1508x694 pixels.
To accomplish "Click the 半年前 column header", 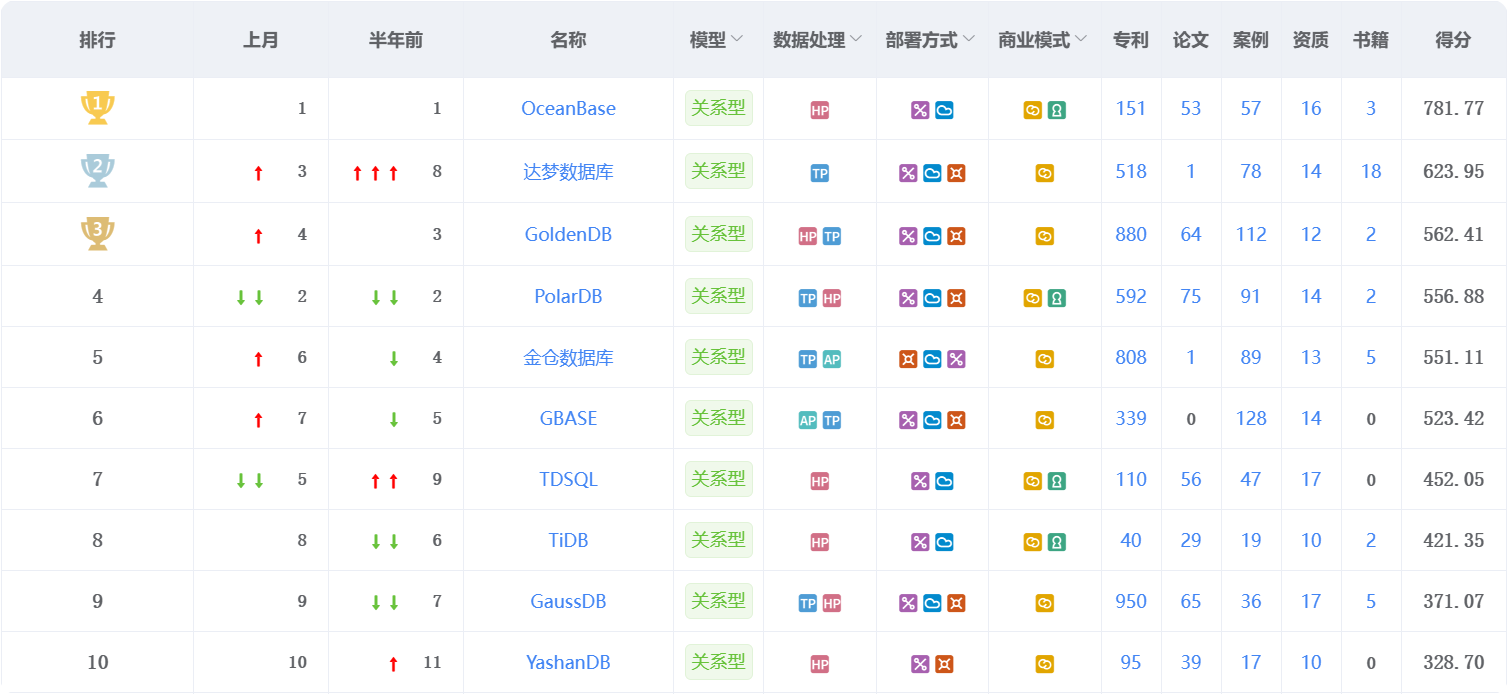I will point(396,40).
